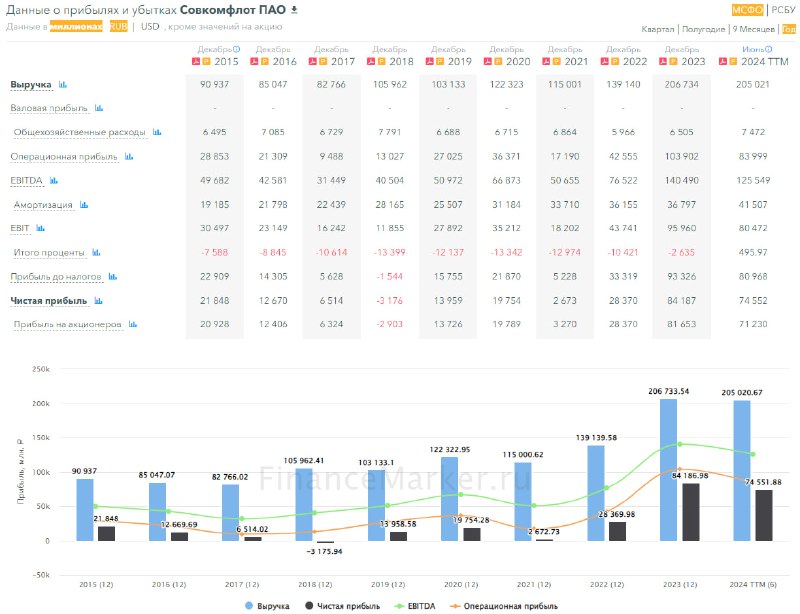Click chart icon beside the EBITDA row label
This screenshot has height=614, width=800.
coord(54,180)
